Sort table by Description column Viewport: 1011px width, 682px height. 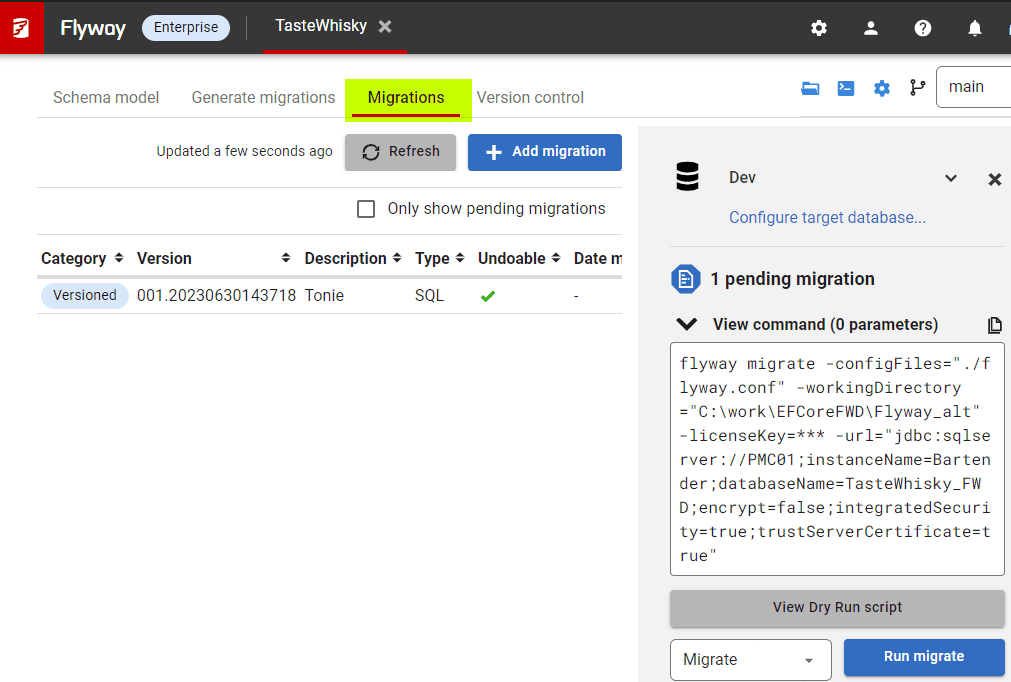(397, 258)
